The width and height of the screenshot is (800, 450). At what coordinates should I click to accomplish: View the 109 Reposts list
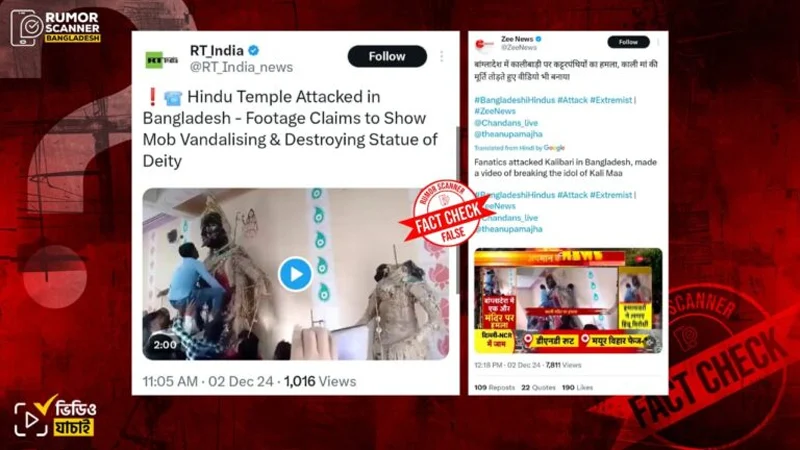click(x=494, y=388)
